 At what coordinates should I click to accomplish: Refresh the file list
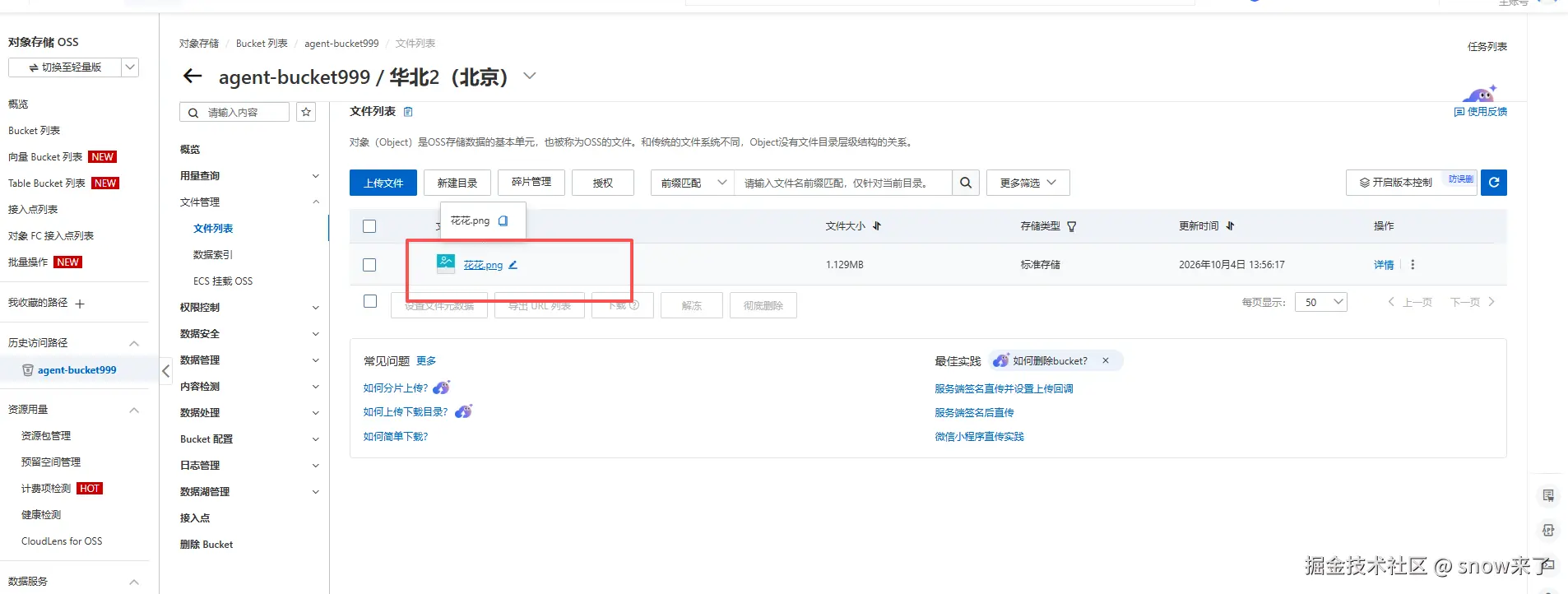[x=1494, y=183]
